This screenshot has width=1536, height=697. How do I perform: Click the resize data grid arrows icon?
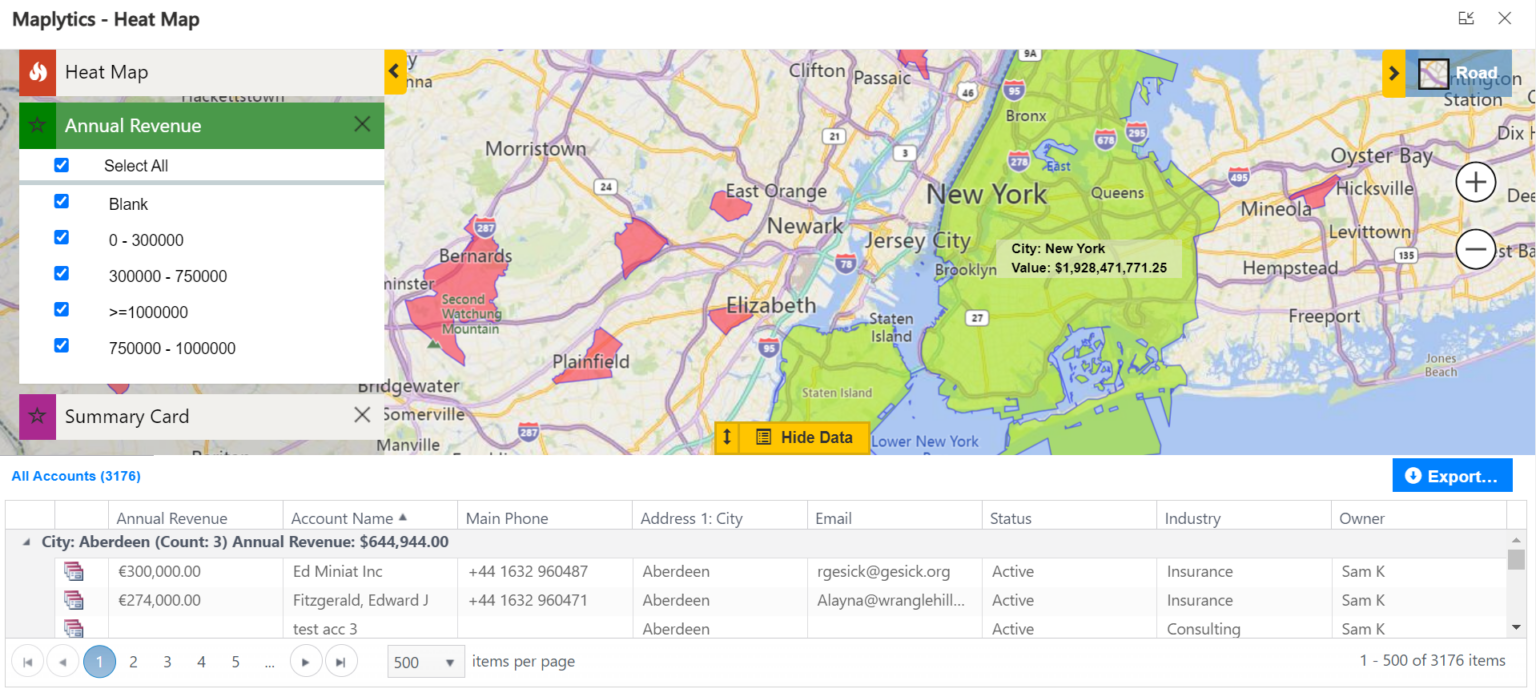pos(727,438)
